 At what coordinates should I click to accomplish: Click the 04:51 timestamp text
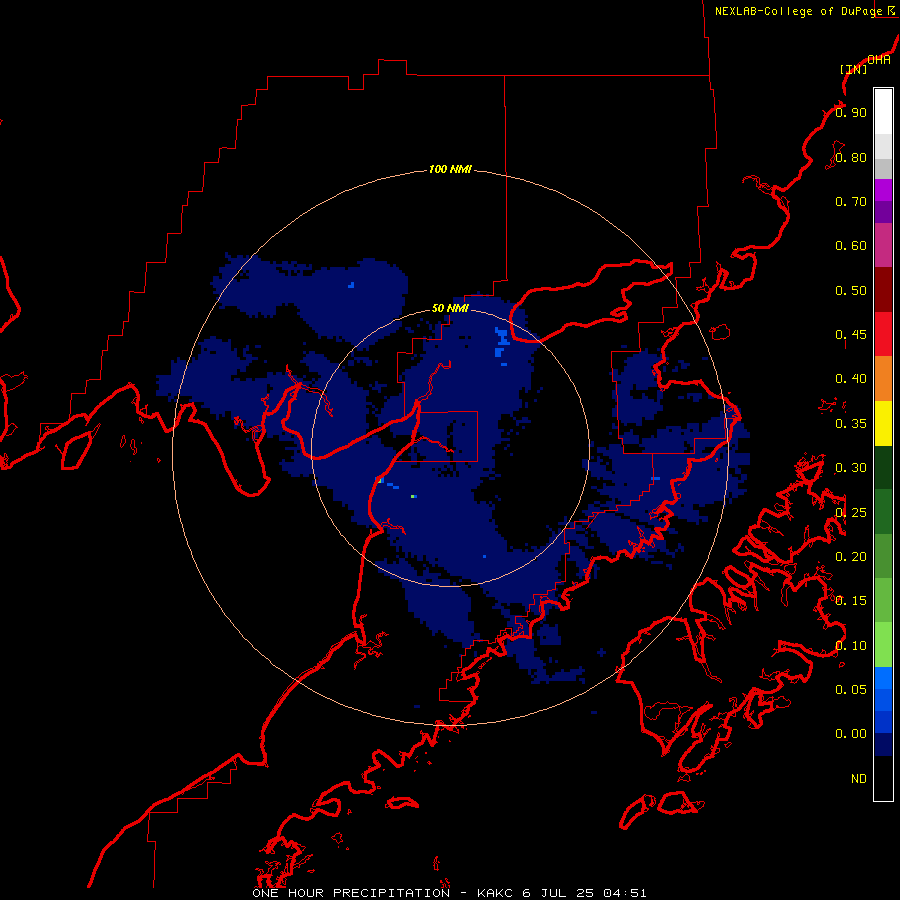point(624,893)
